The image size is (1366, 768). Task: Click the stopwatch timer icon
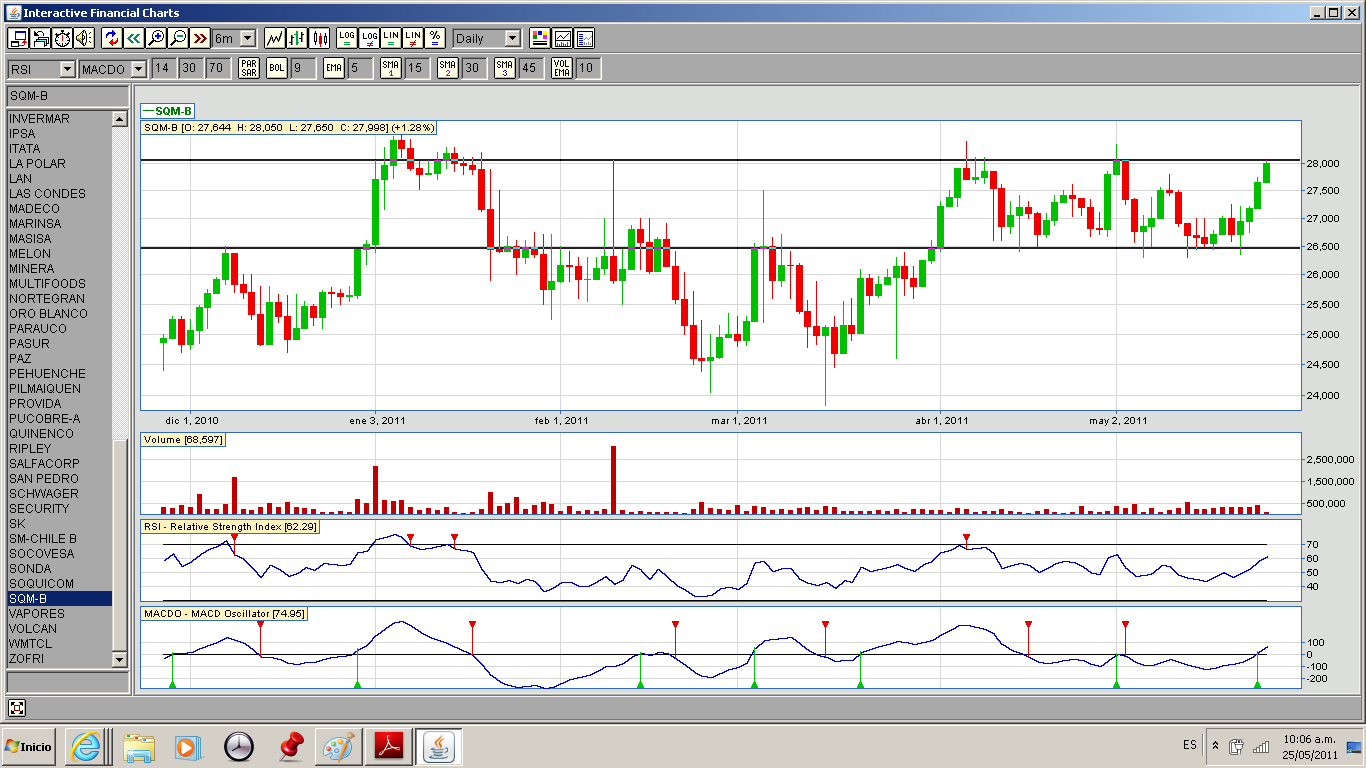pos(62,38)
